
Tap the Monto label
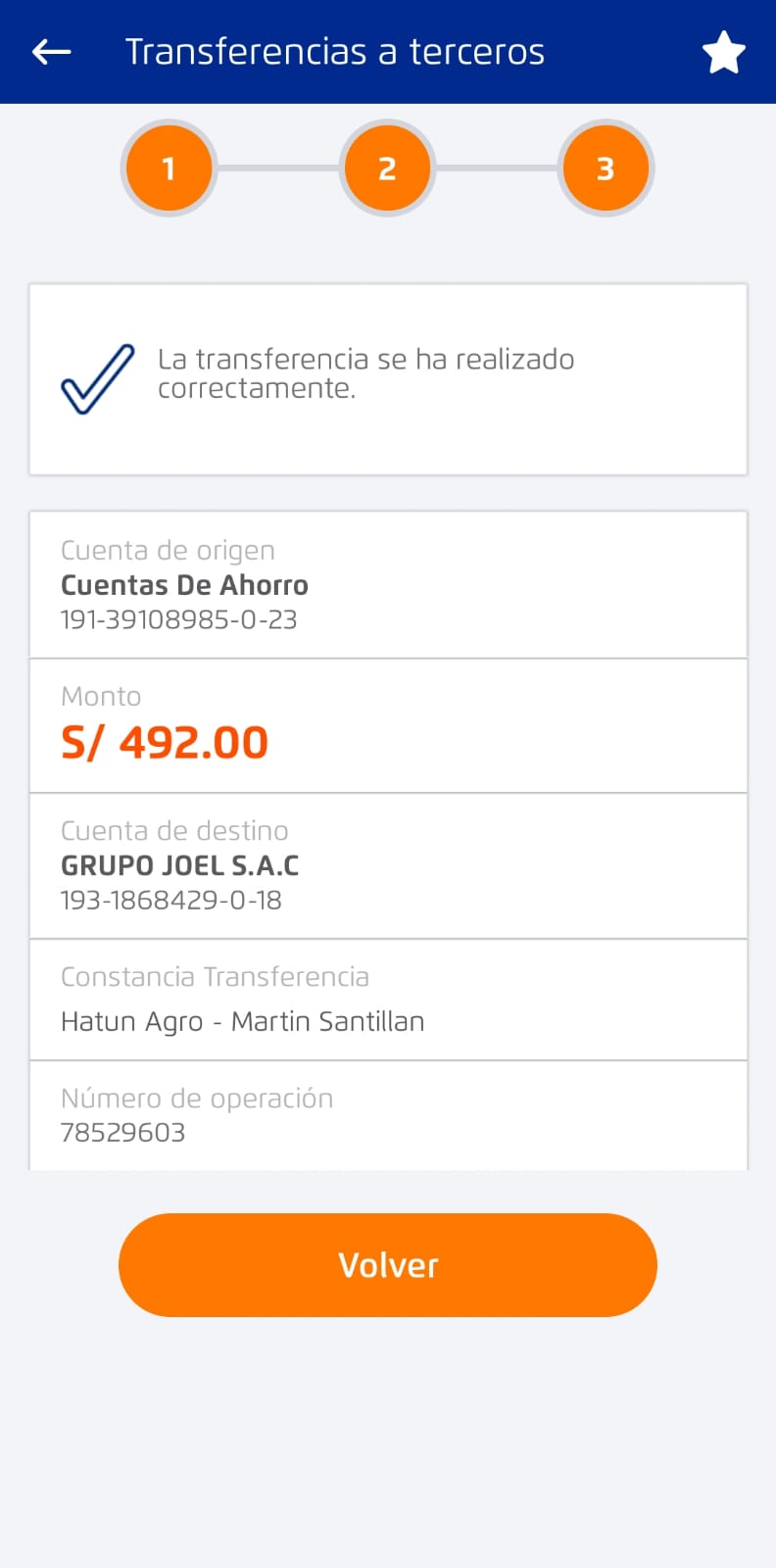(101, 697)
